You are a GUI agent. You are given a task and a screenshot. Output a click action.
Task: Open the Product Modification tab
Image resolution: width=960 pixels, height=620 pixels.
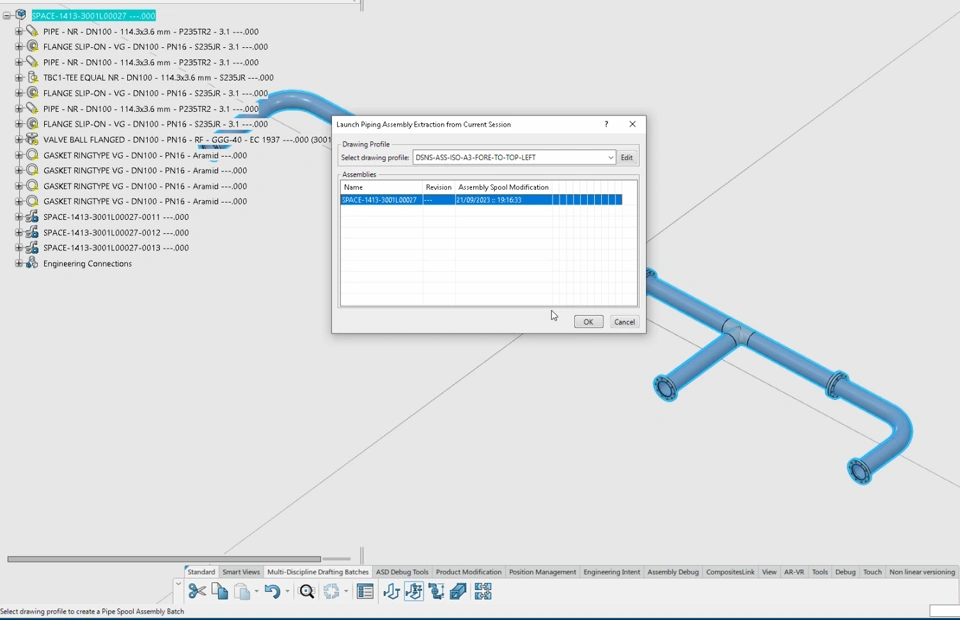[x=468, y=572]
